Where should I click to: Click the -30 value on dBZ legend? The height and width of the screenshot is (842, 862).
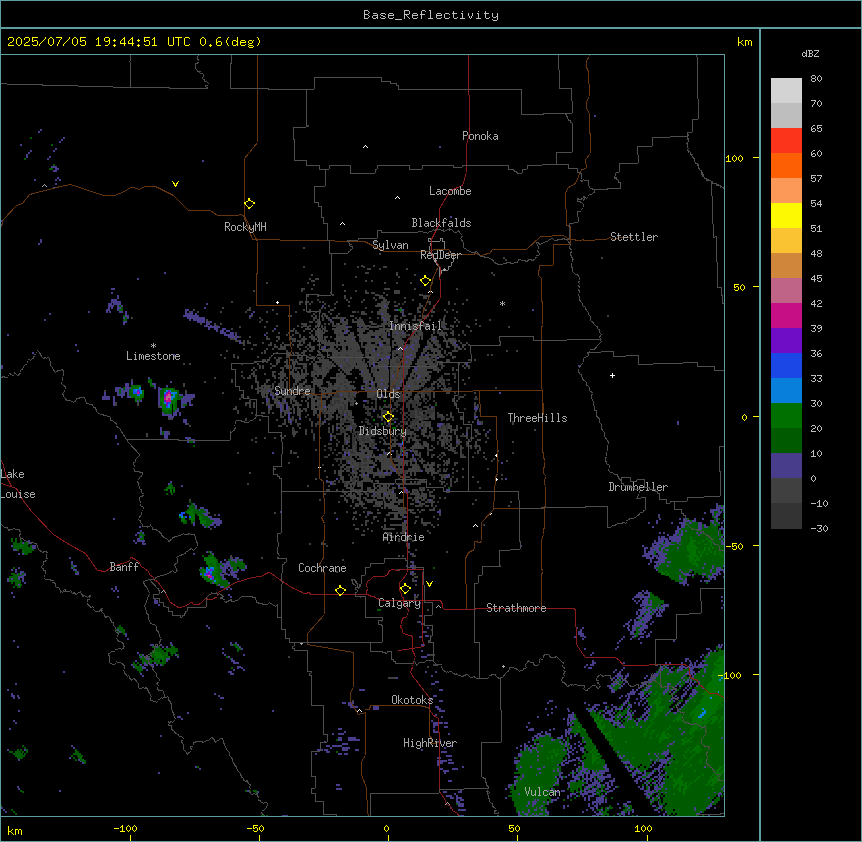(819, 528)
